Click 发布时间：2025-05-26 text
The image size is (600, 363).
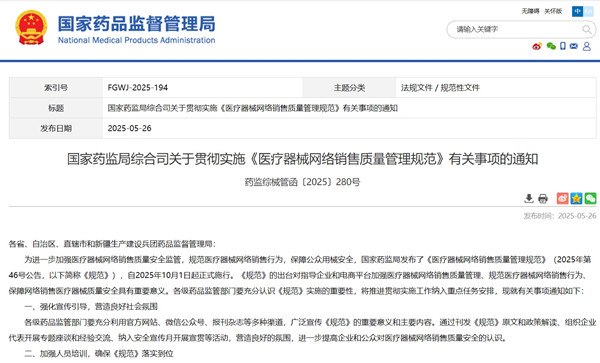point(560,216)
